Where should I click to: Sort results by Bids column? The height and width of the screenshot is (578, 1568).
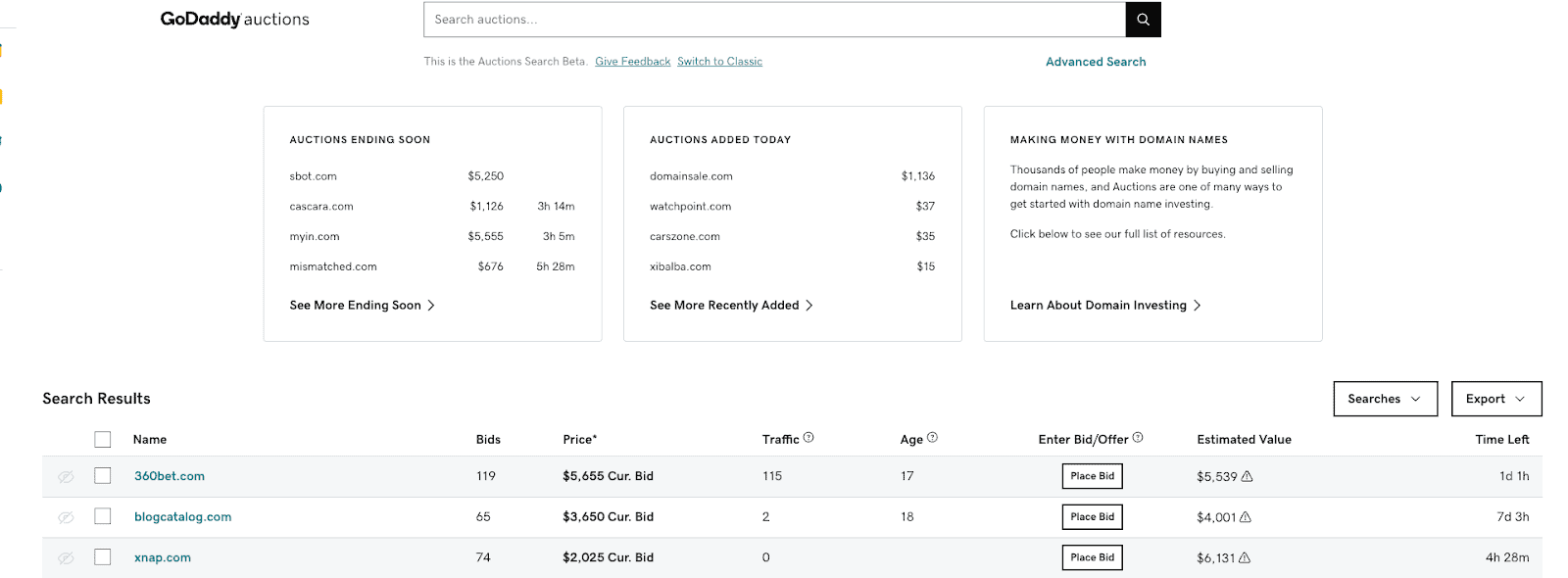pos(488,440)
